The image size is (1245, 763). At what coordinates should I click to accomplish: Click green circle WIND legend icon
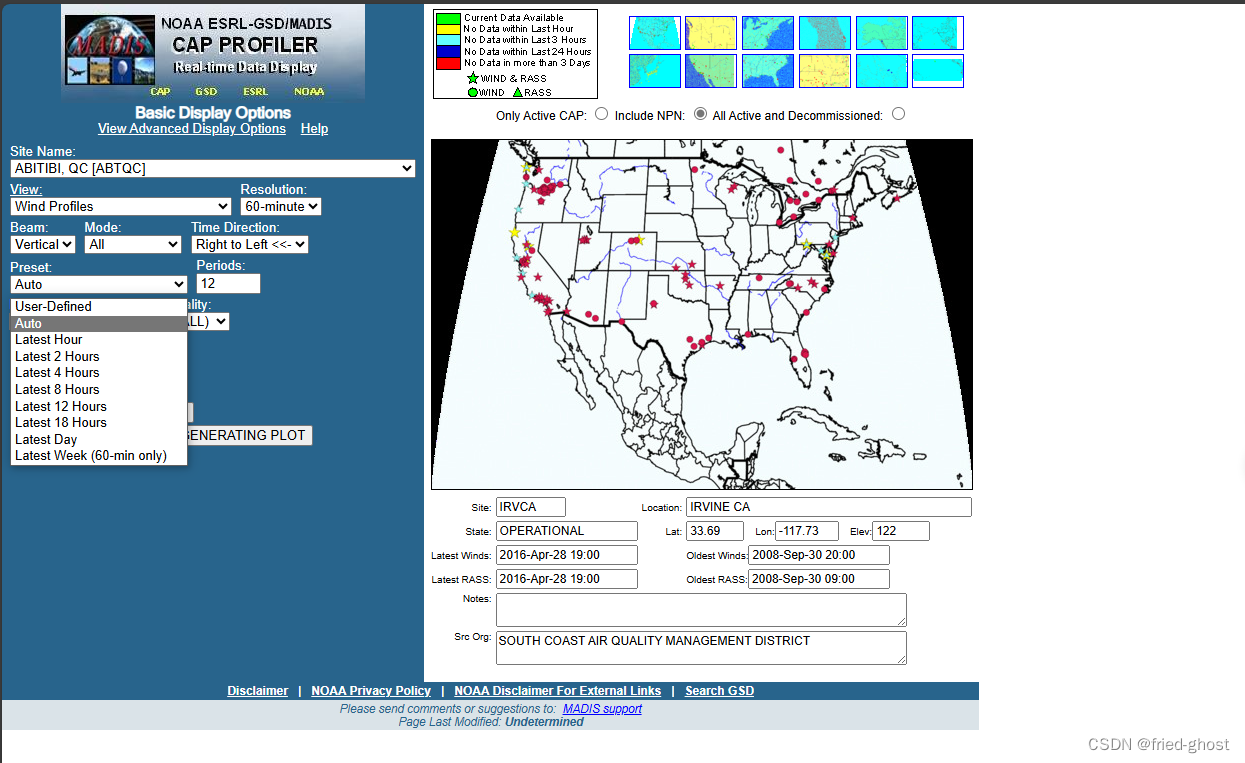[x=472, y=92]
